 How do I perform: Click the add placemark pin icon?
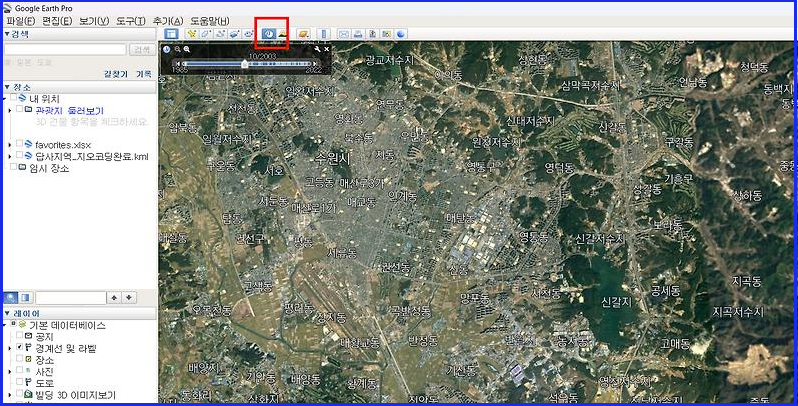coord(191,34)
